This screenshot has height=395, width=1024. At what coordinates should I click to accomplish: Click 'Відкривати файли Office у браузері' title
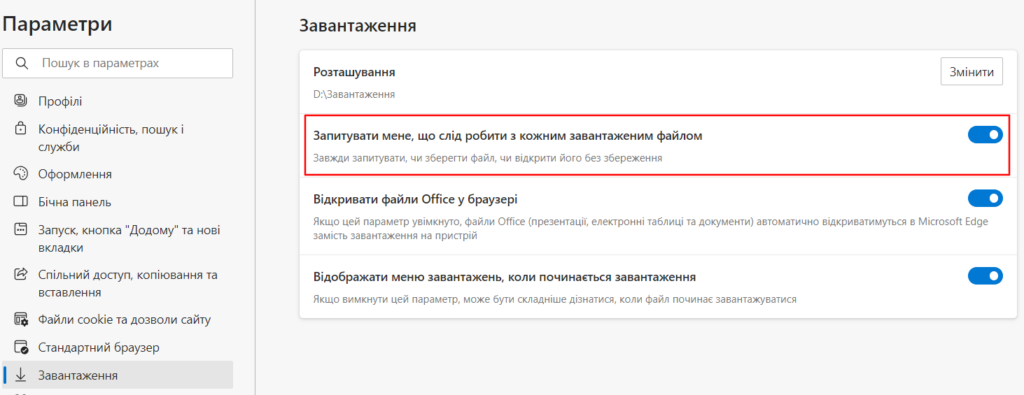click(x=415, y=198)
